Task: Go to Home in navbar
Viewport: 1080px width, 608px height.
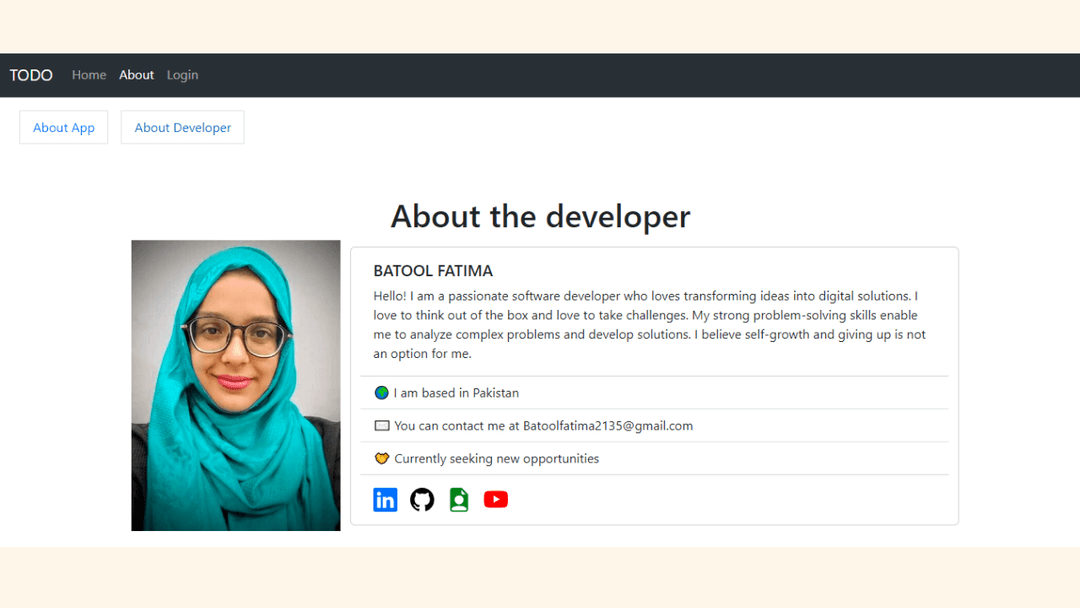Action: pyautogui.click(x=89, y=75)
